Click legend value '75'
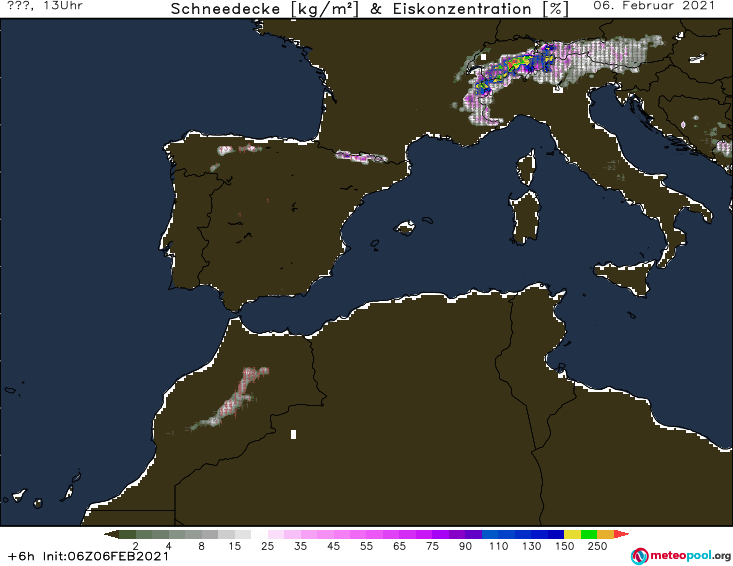Image resolution: width=733 pixels, height=566 pixels. click(432, 546)
